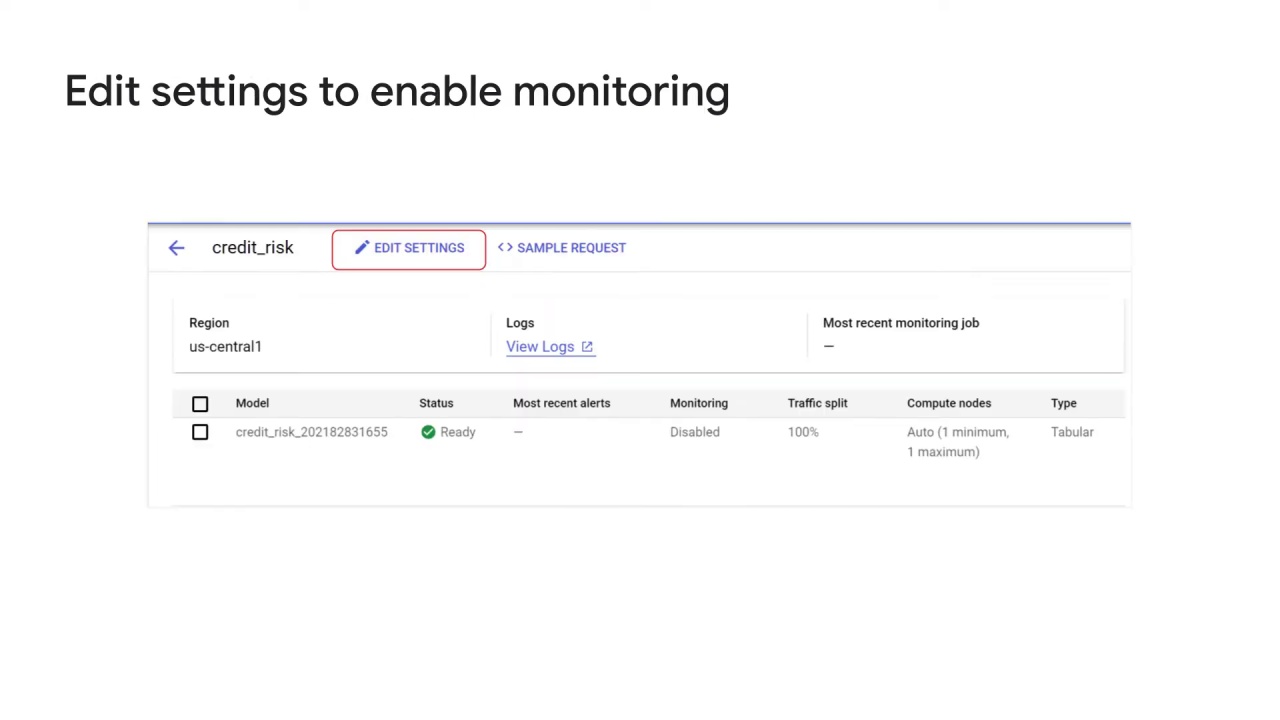Click the Auto (1 minimum, 1 maximum) value
Image resolution: width=1280 pixels, height=720 pixels.
[958, 442]
